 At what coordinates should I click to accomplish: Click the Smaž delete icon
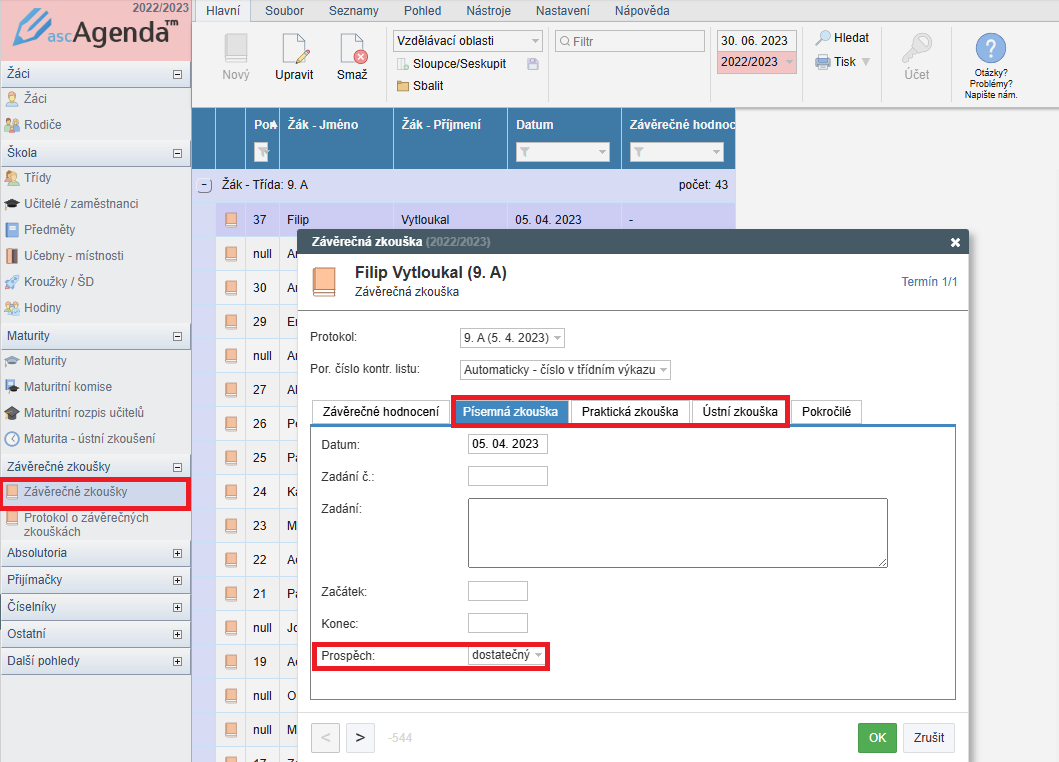pos(352,50)
